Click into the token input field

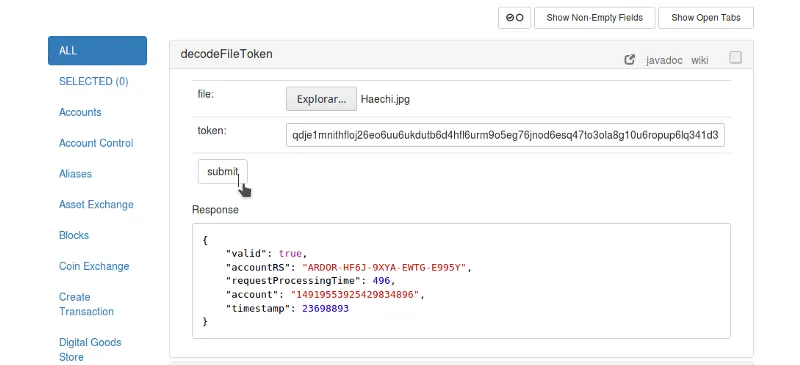click(x=505, y=135)
